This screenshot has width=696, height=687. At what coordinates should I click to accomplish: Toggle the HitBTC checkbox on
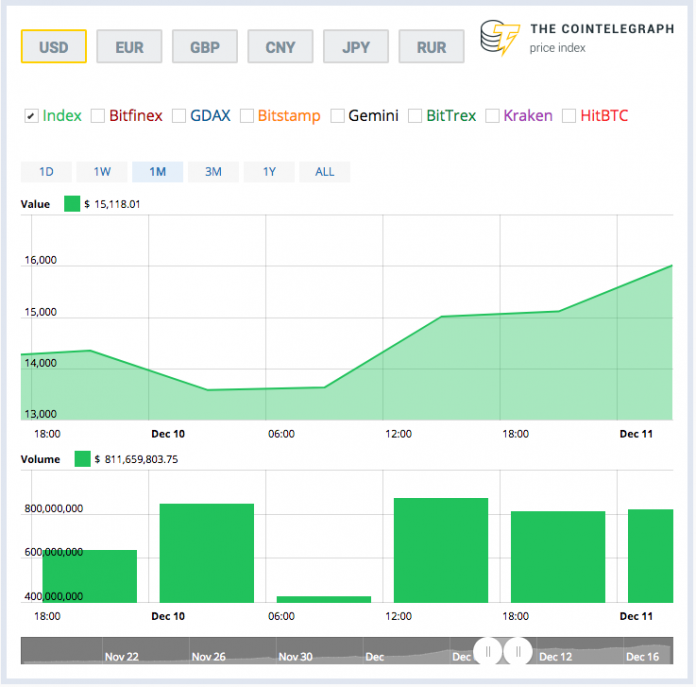[569, 116]
